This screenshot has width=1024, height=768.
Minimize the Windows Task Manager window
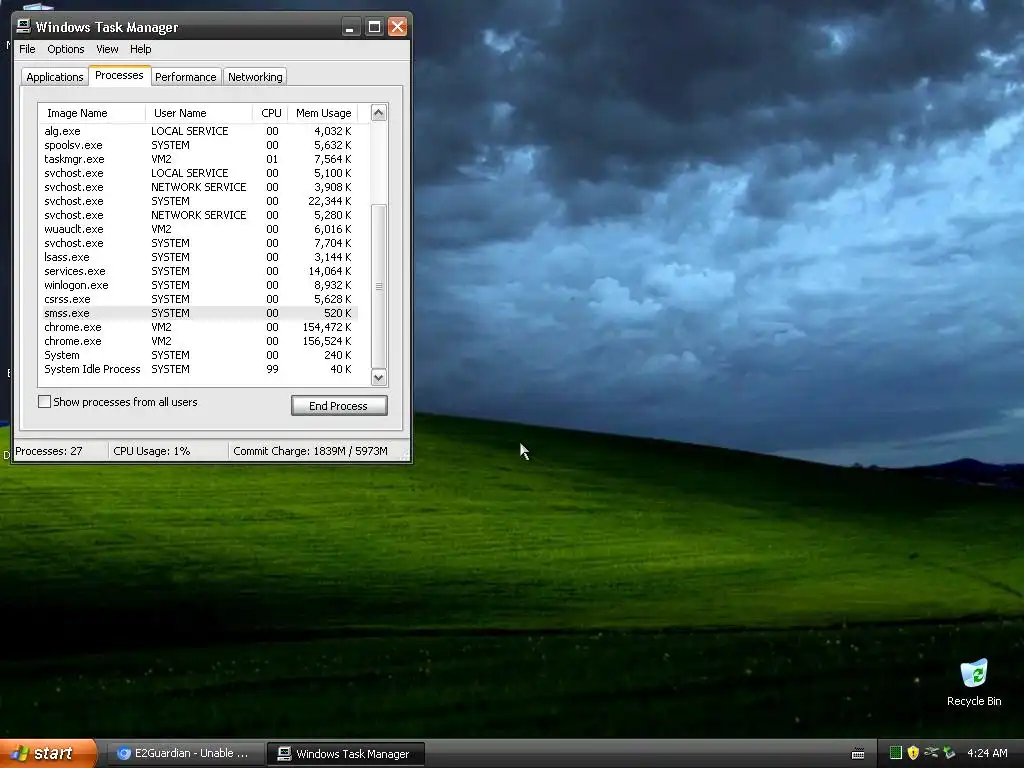351,27
